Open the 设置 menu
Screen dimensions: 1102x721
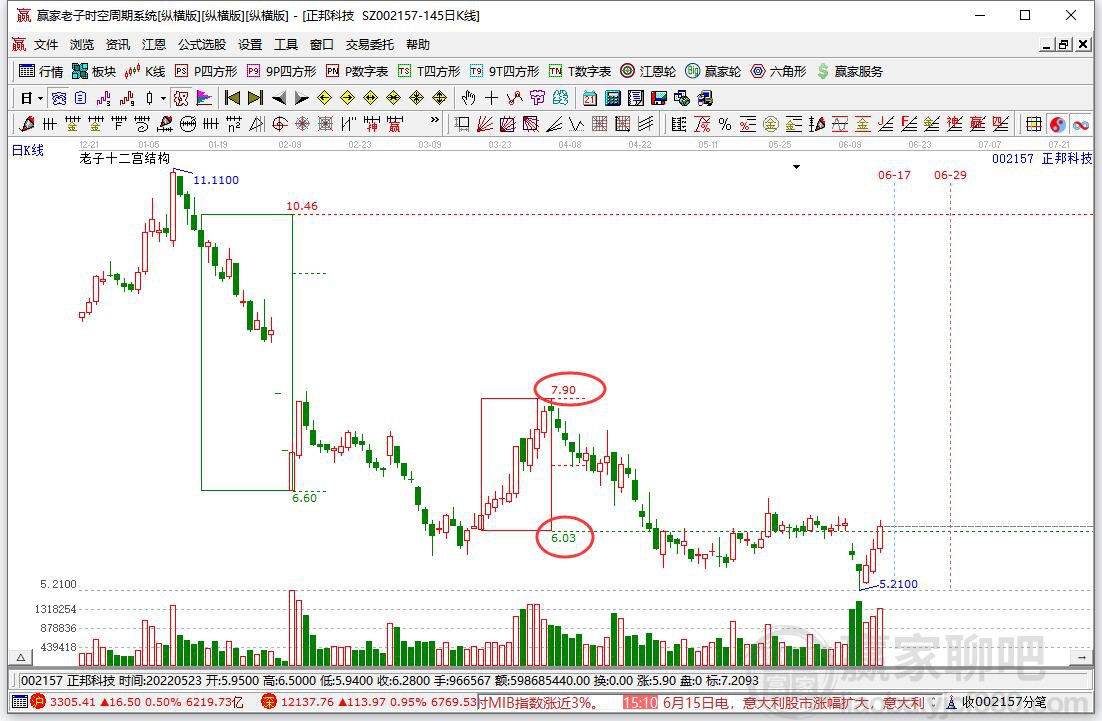(x=249, y=44)
